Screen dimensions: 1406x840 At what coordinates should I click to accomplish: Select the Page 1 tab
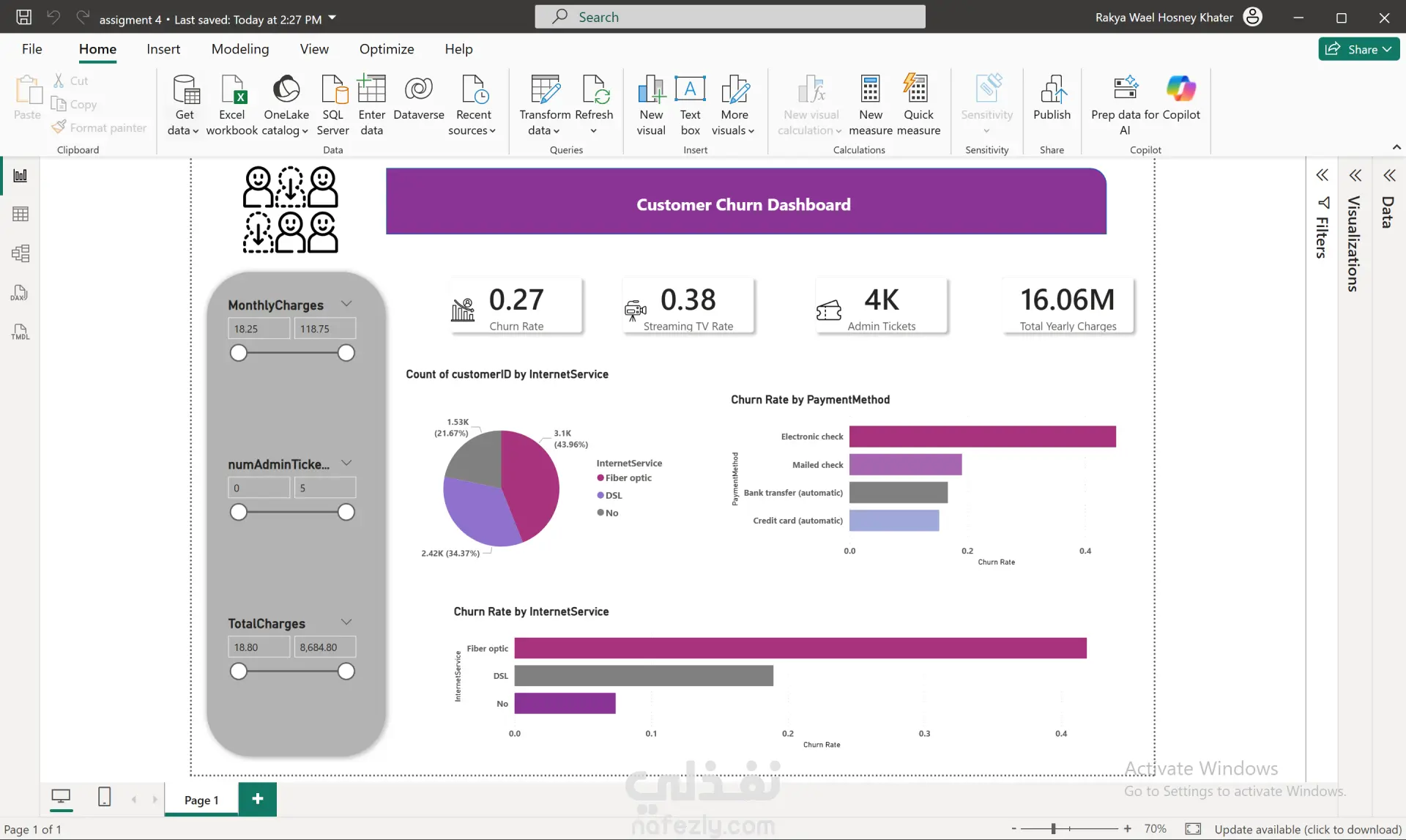click(201, 800)
